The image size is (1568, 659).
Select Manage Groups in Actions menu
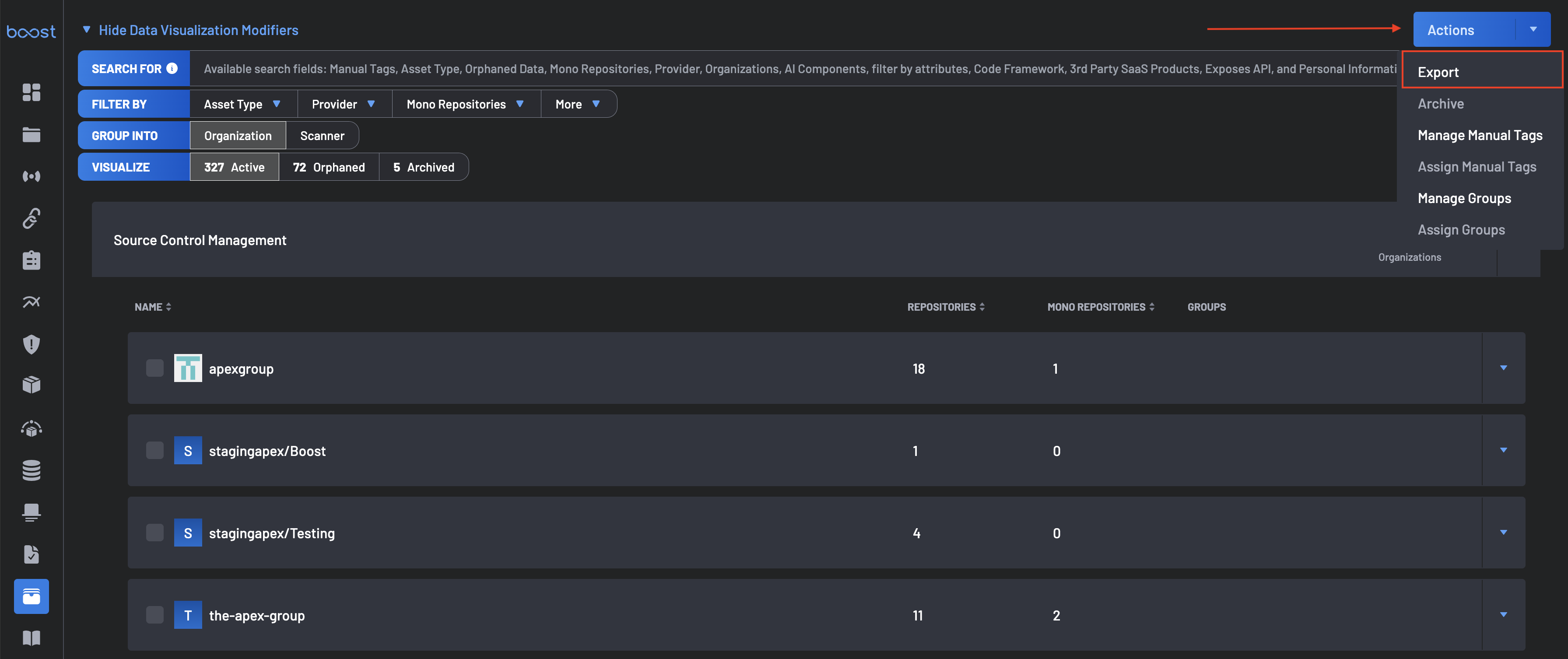[x=1464, y=198]
